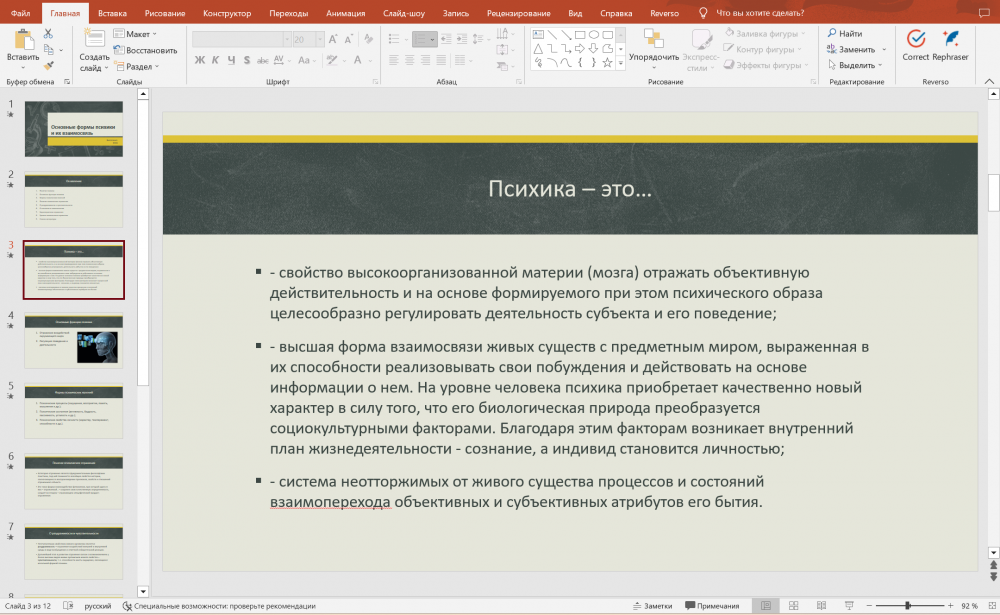Start slideshow from status bar icon
Screen dimensions: 1000x615
pos(847,606)
